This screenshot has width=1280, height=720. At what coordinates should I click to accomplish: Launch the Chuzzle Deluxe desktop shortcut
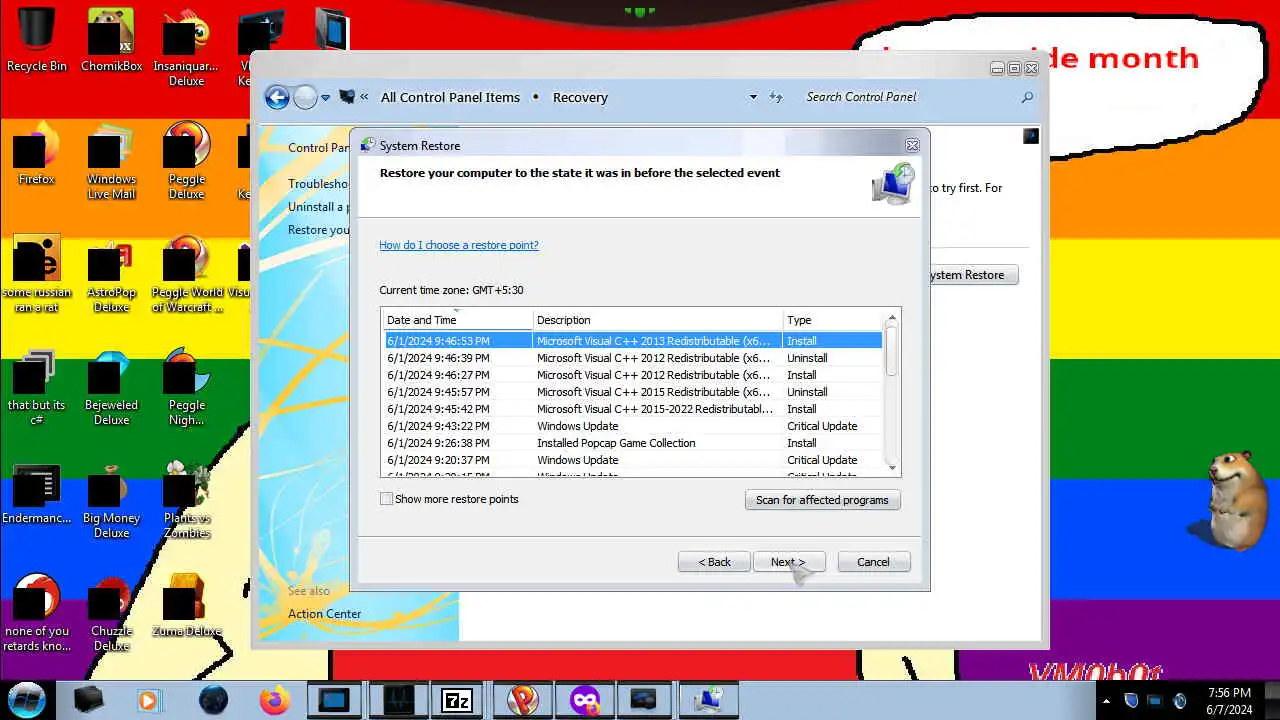(x=111, y=612)
